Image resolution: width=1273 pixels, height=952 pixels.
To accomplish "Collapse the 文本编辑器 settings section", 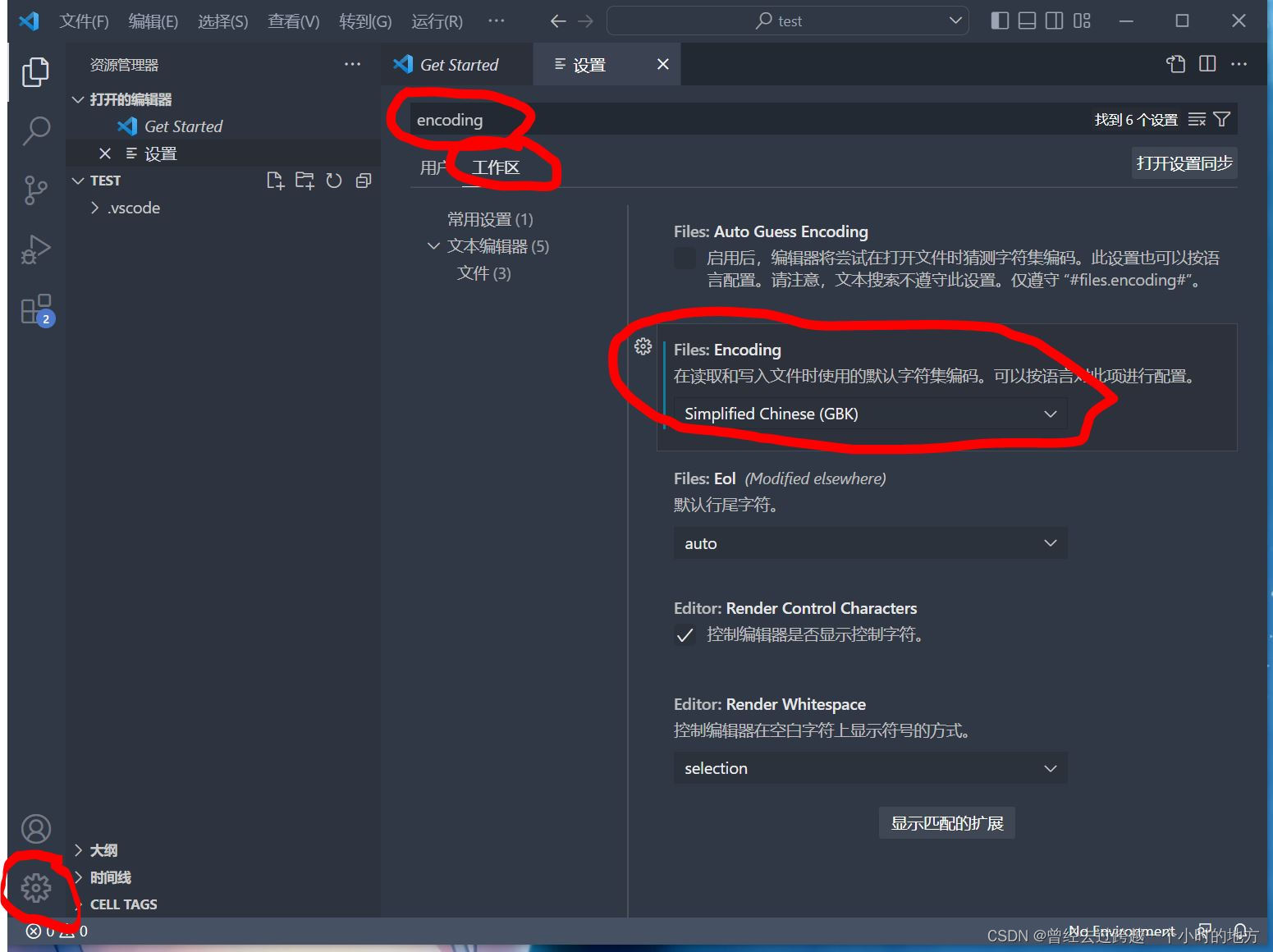I will 433,245.
